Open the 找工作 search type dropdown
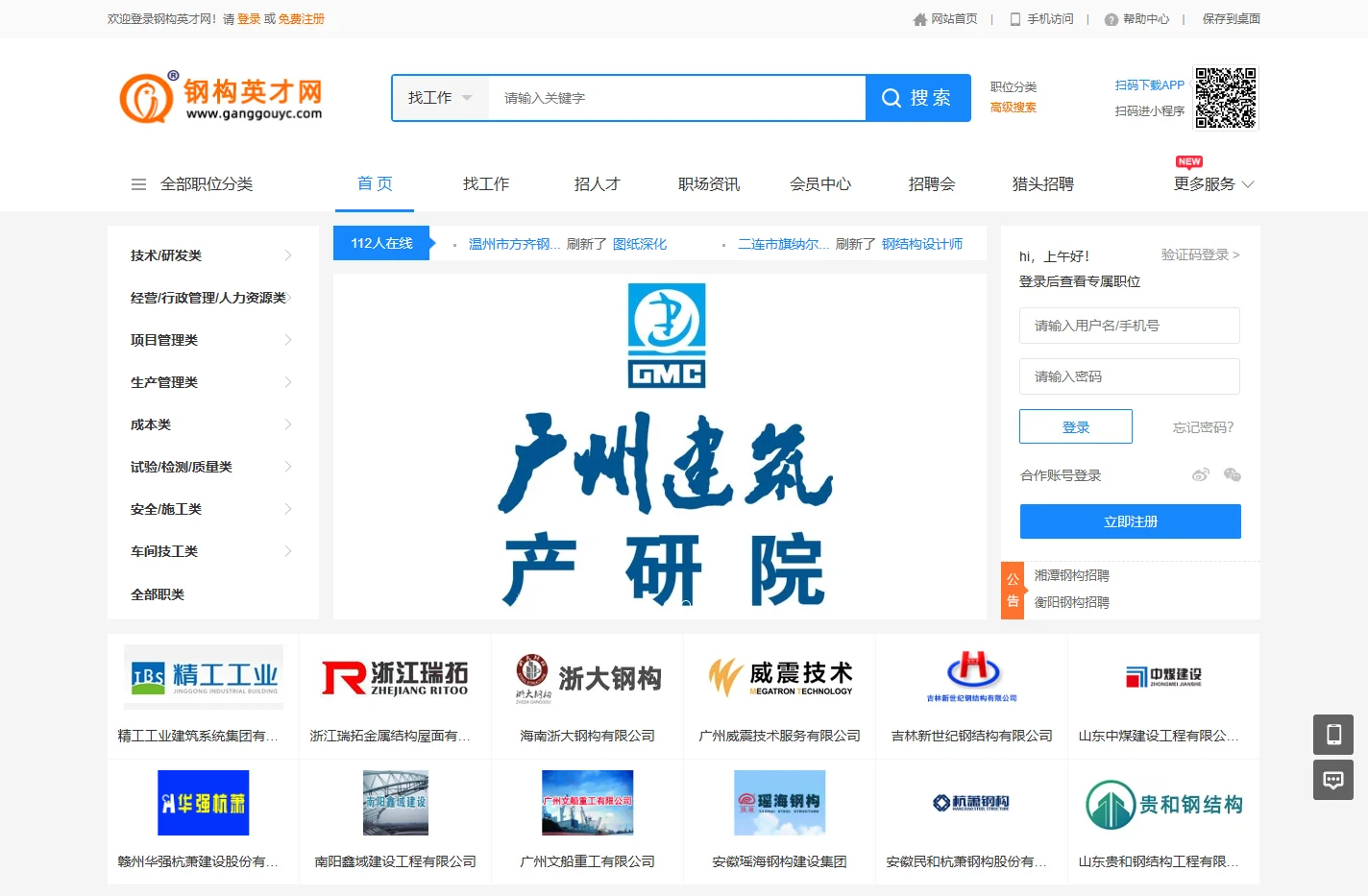Screen dimensions: 1368x896 tap(441, 98)
